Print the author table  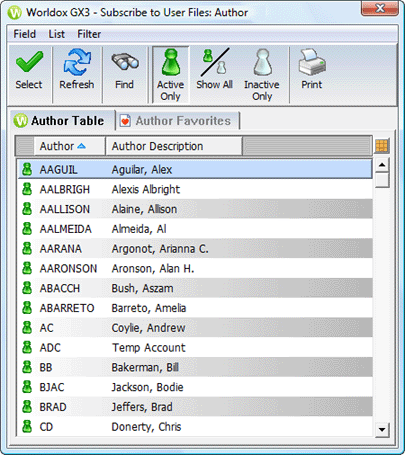[312, 70]
